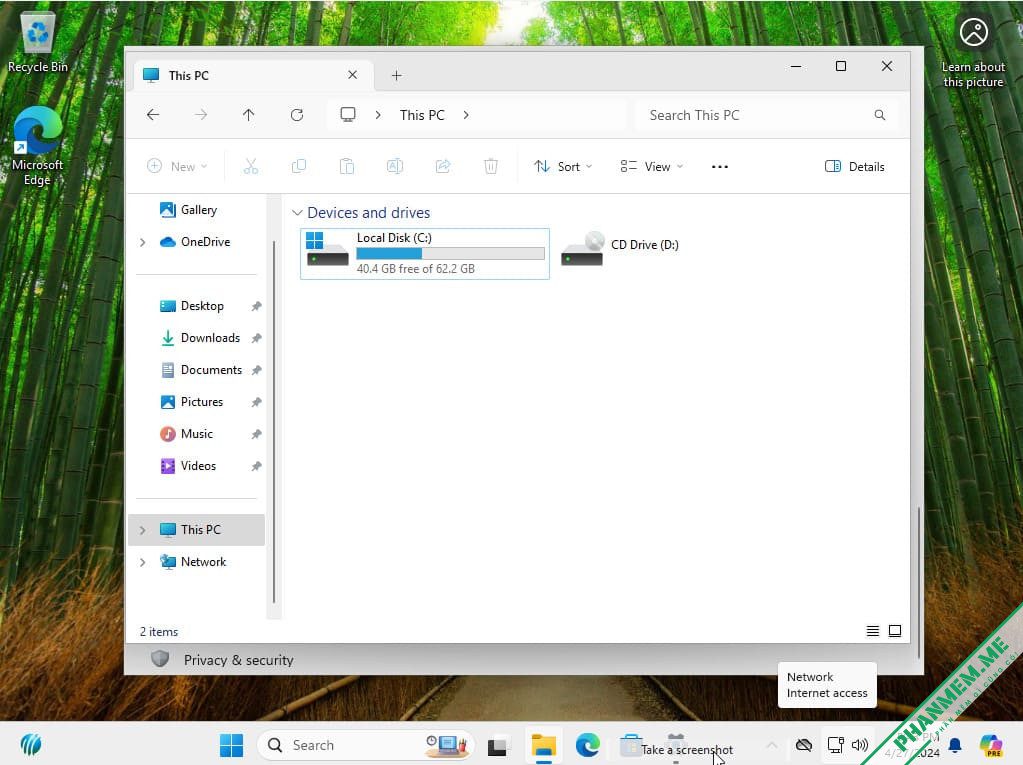The width and height of the screenshot is (1023, 765).
Task: Open the Sort dropdown menu
Action: (563, 166)
